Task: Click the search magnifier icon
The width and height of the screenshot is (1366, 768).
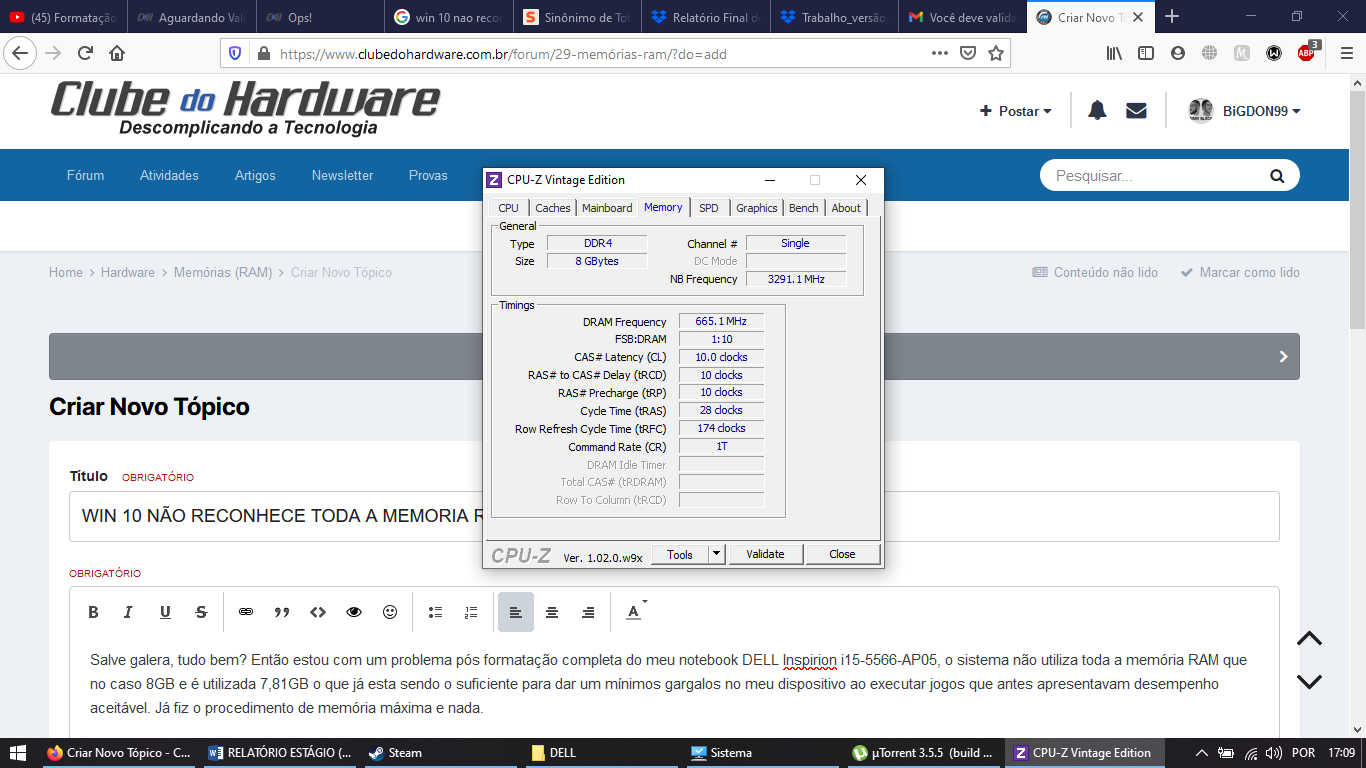Action: (x=1277, y=176)
